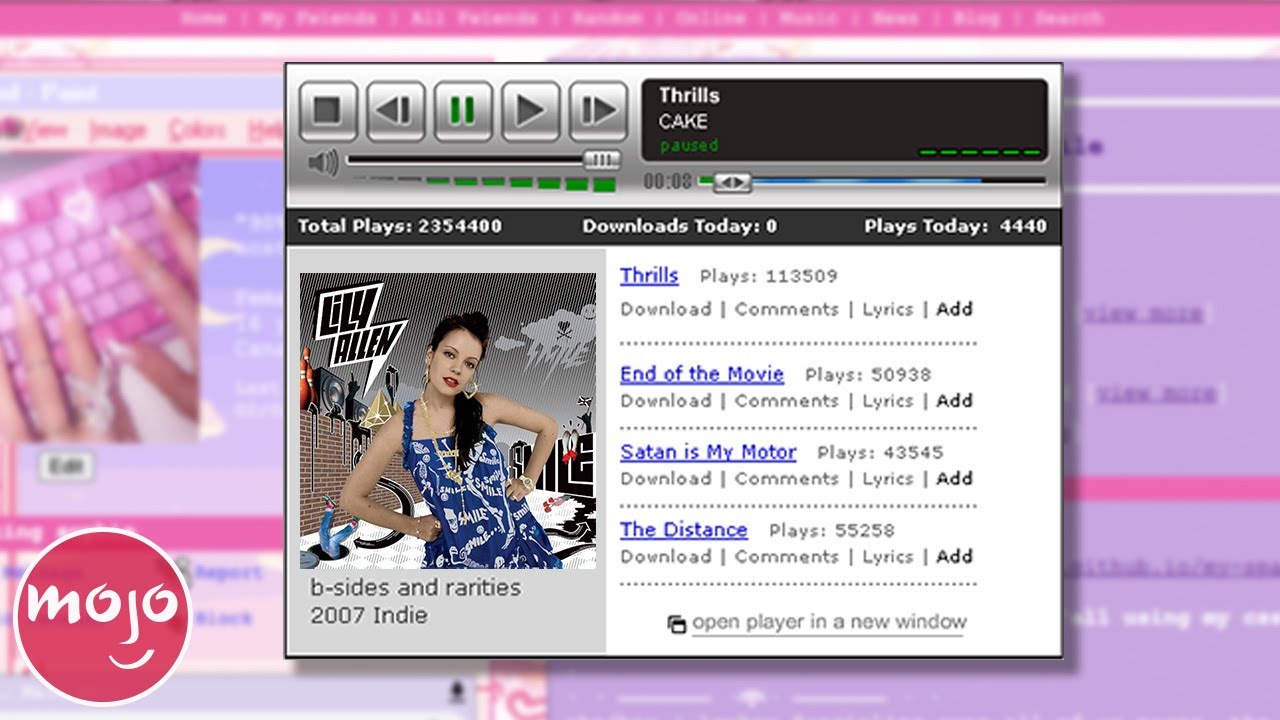Download Satan is My Motor
Screen dimensions: 1280x720
pyautogui.click(x=666, y=479)
